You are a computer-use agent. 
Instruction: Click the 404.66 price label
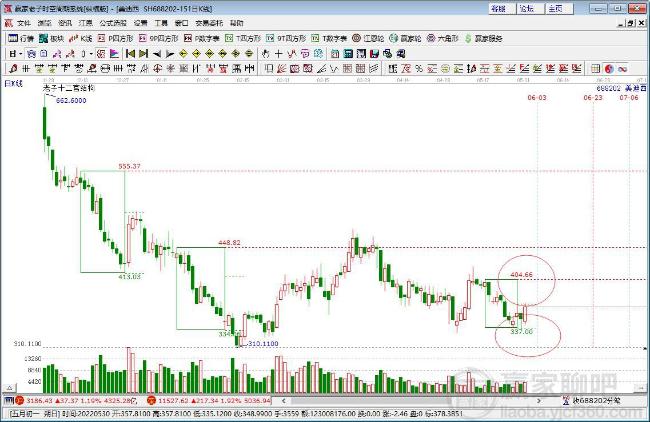pyautogui.click(x=521, y=274)
